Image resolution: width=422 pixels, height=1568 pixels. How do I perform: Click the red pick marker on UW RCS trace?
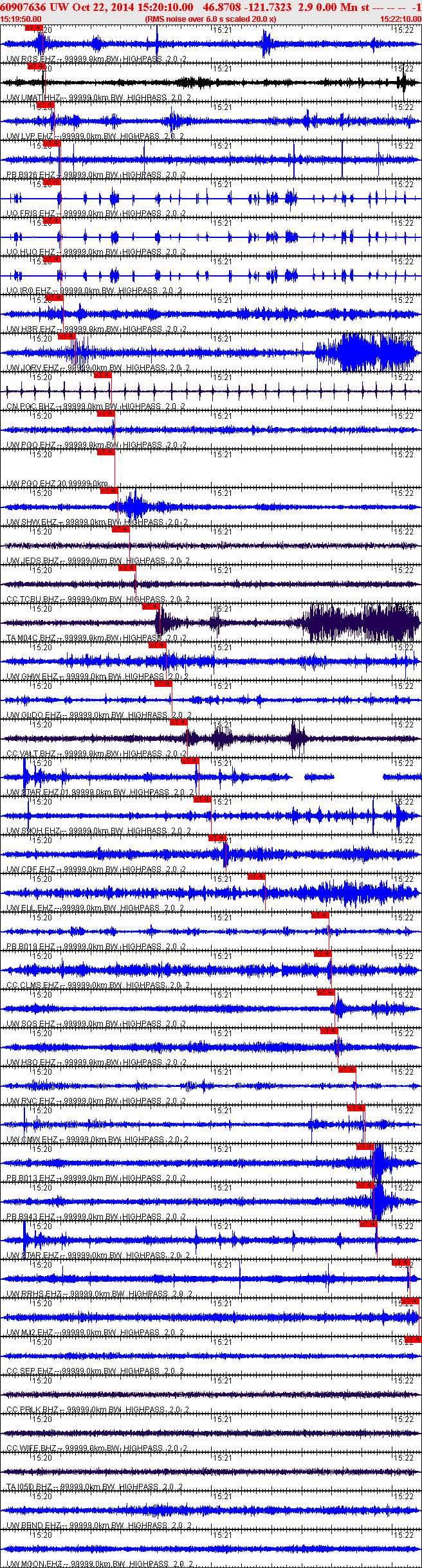tap(33, 28)
